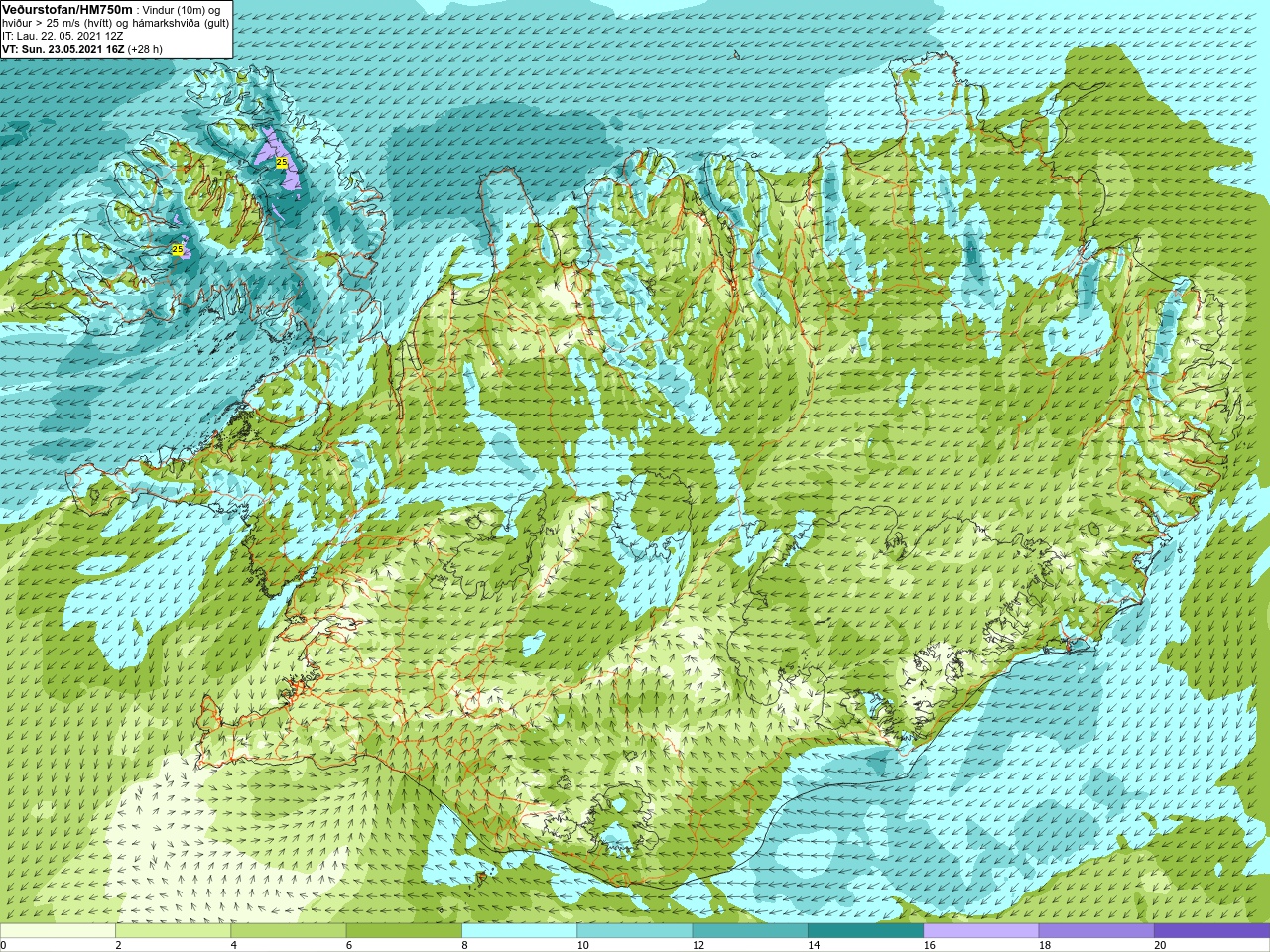Viewport: 1270px width, 952px height.
Task: Pick the palest 0–2 m/s legend swatch
Action: 58,931
